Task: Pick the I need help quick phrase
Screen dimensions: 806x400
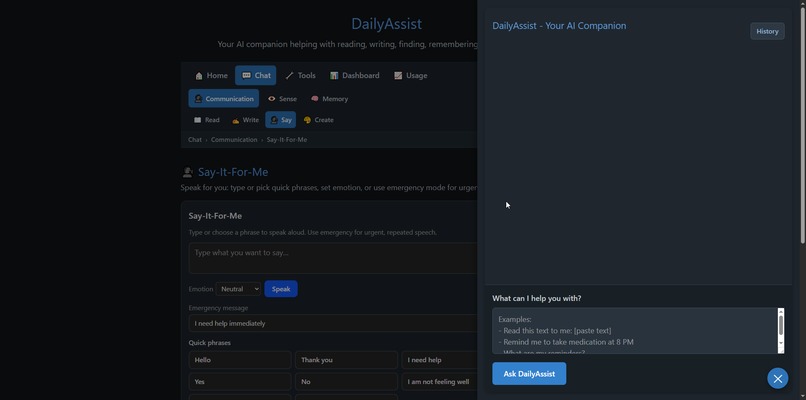Action: (439, 360)
